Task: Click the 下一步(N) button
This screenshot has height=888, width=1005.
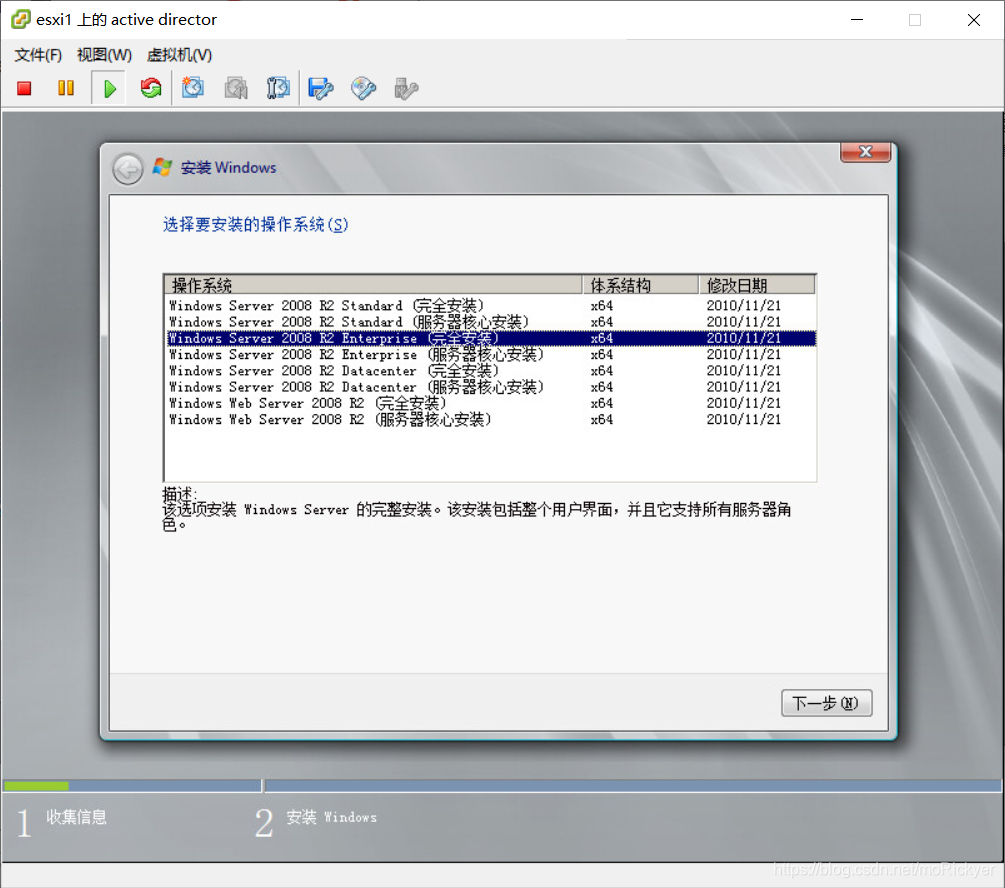Action: tap(826, 703)
